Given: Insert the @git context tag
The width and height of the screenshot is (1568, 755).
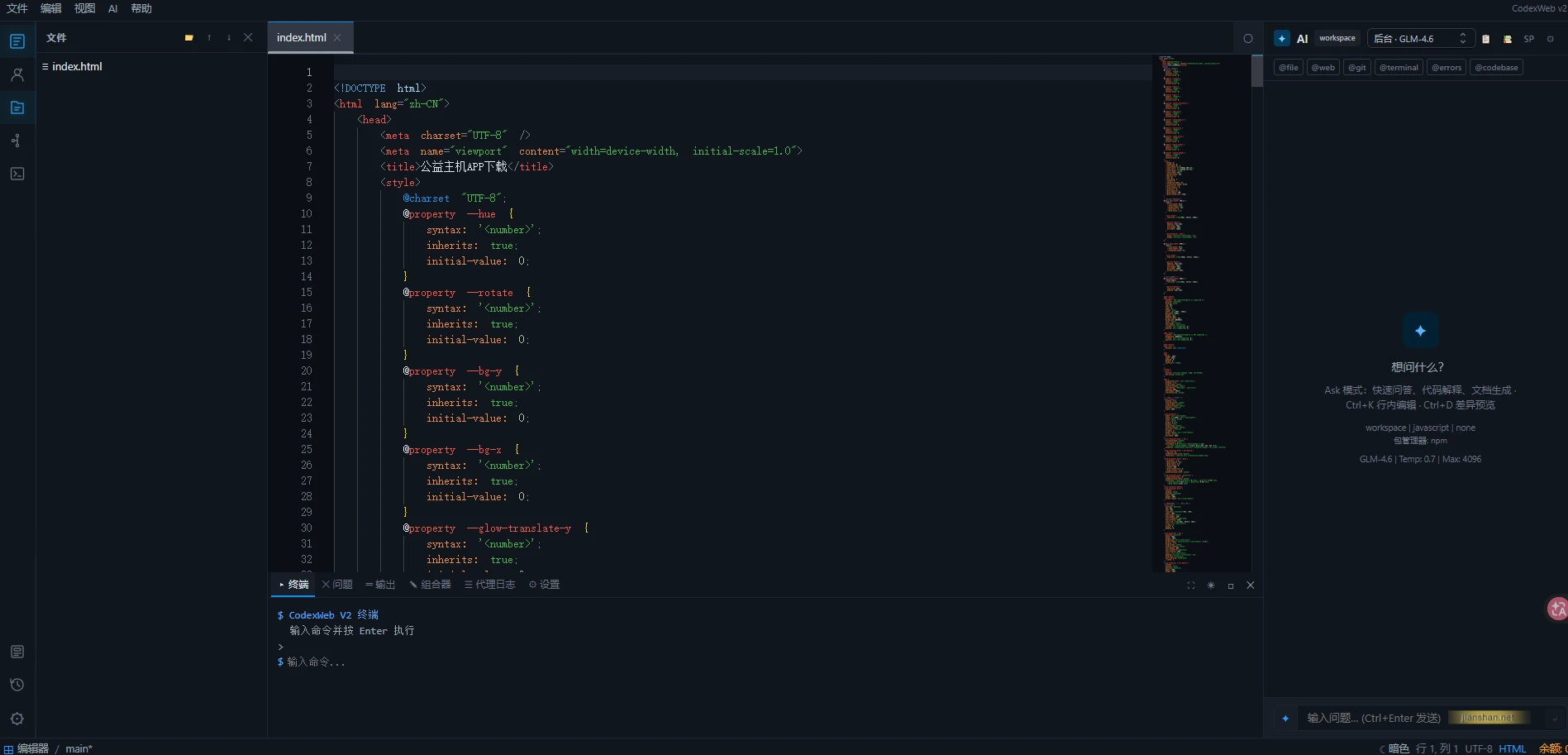Looking at the screenshot, I should coord(1357,68).
